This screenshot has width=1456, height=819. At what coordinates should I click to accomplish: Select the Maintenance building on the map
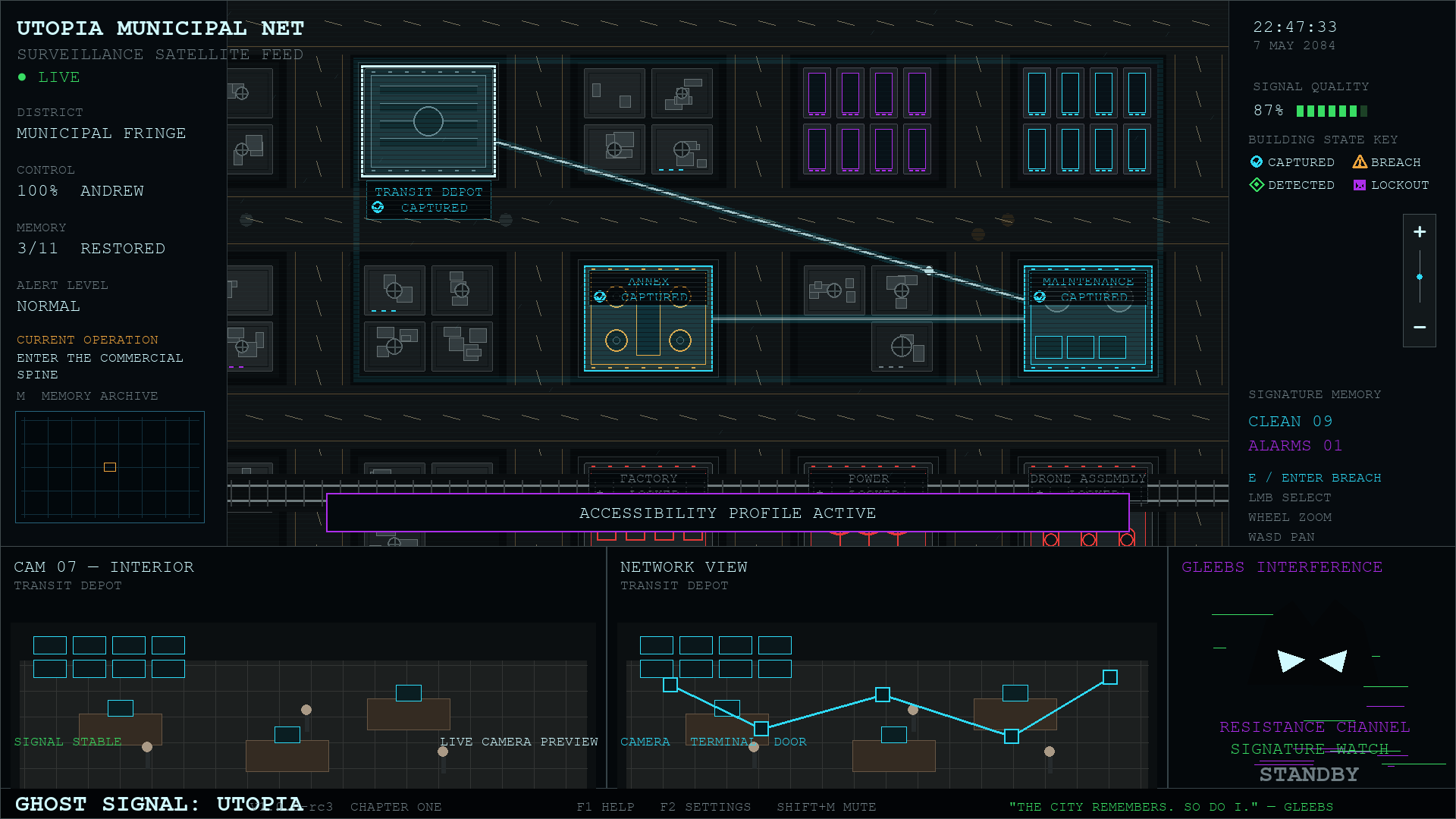(x=1088, y=318)
